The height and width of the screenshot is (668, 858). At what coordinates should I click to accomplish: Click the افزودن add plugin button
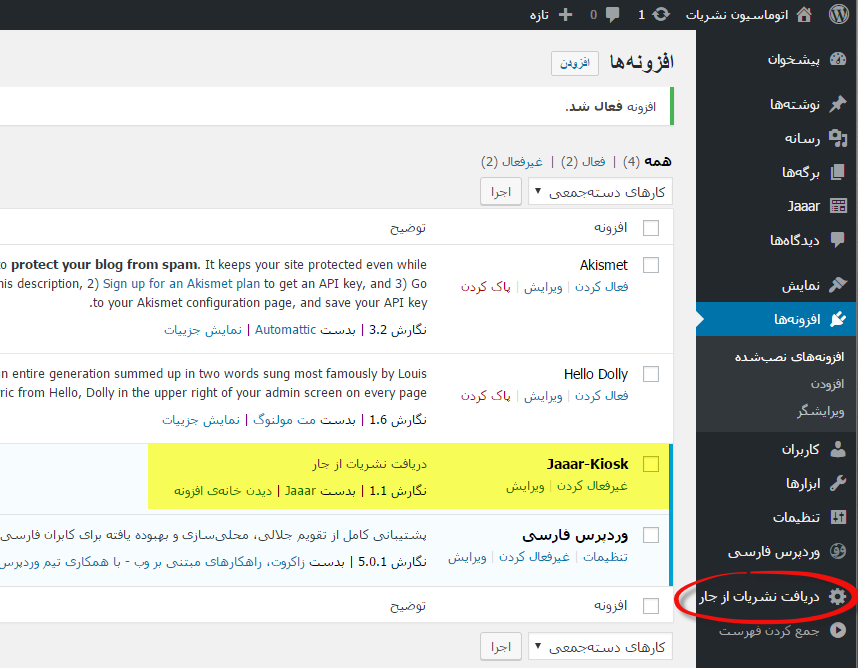(575, 62)
